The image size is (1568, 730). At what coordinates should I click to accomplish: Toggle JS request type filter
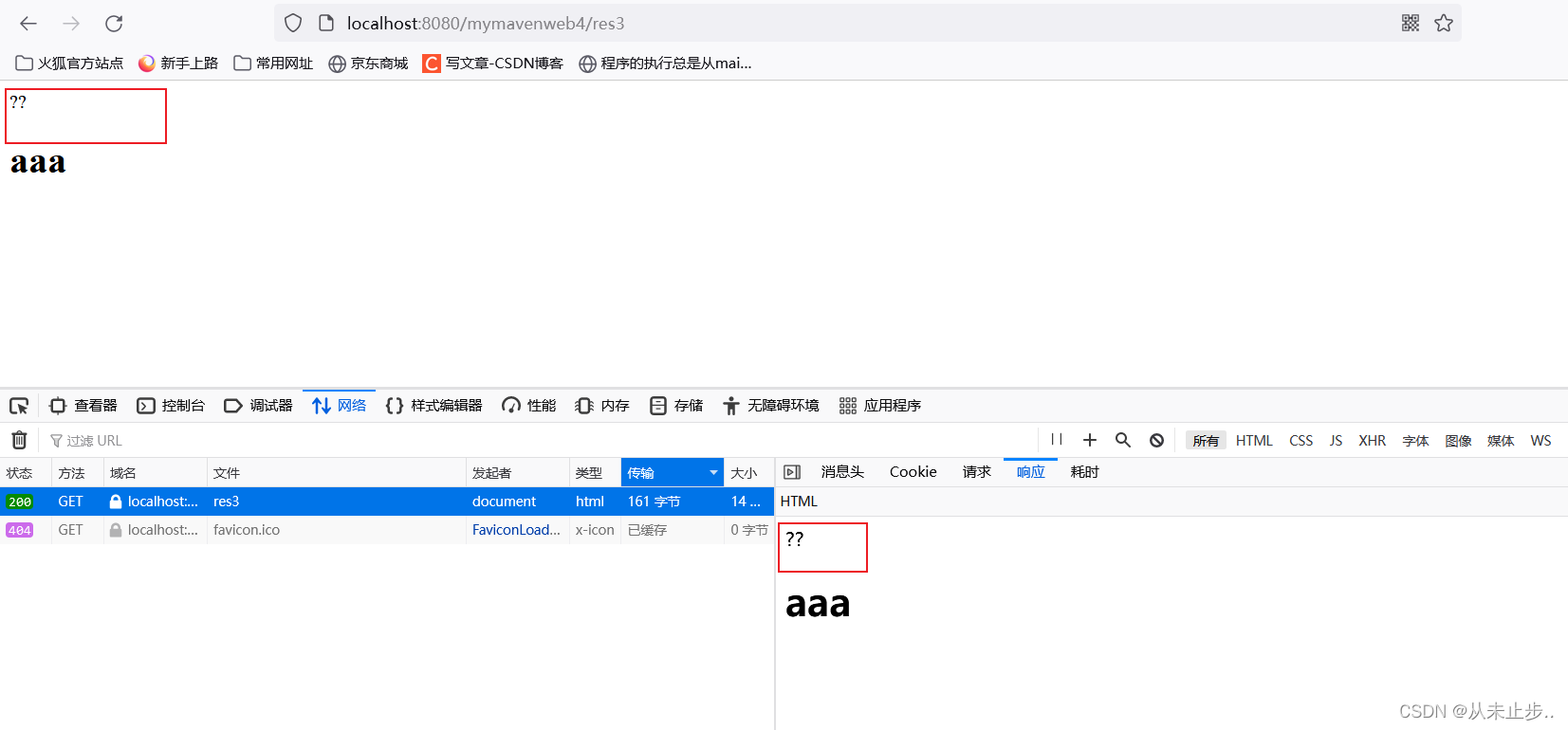(1336, 441)
